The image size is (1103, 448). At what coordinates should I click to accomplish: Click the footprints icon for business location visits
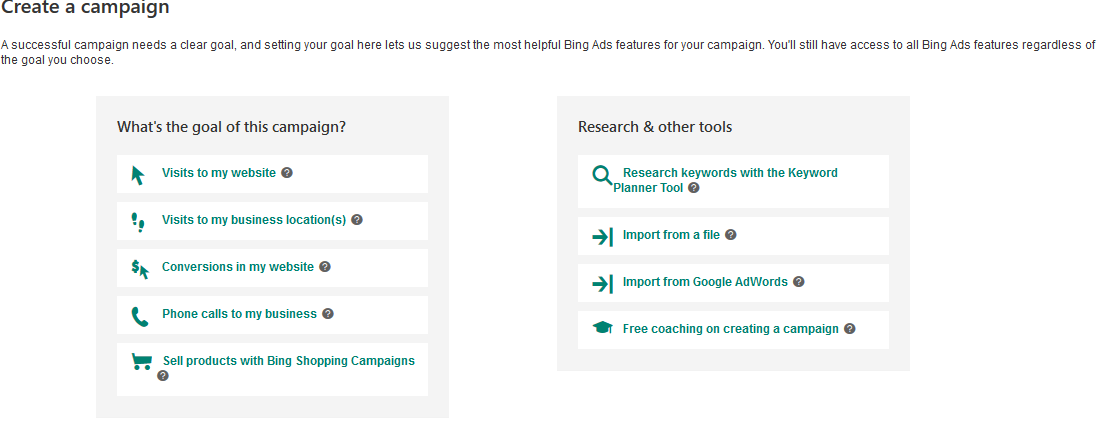tap(139, 222)
